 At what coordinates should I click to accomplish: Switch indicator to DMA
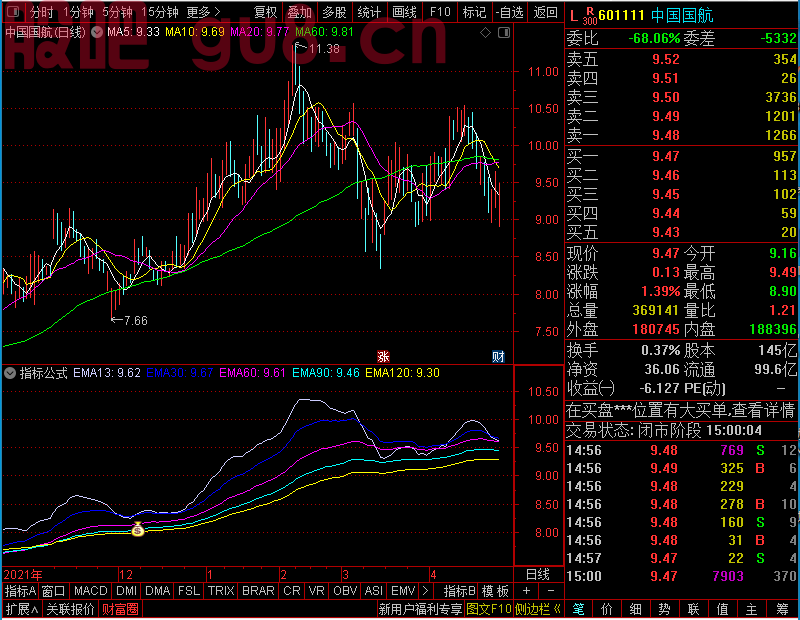point(157,591)
